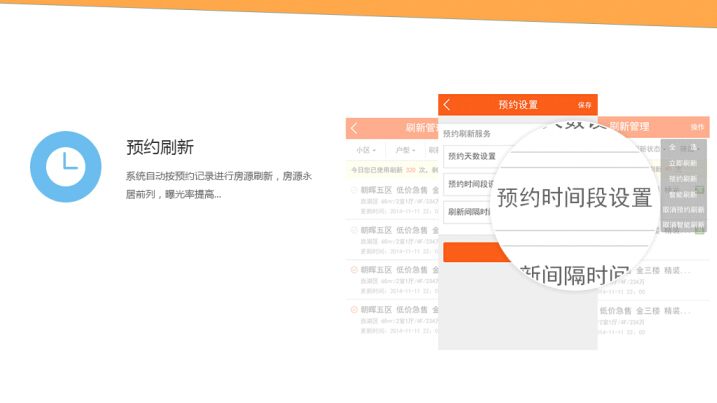
Task: Choose 预约刷新 in the action menu
Action: click(684, 179)
